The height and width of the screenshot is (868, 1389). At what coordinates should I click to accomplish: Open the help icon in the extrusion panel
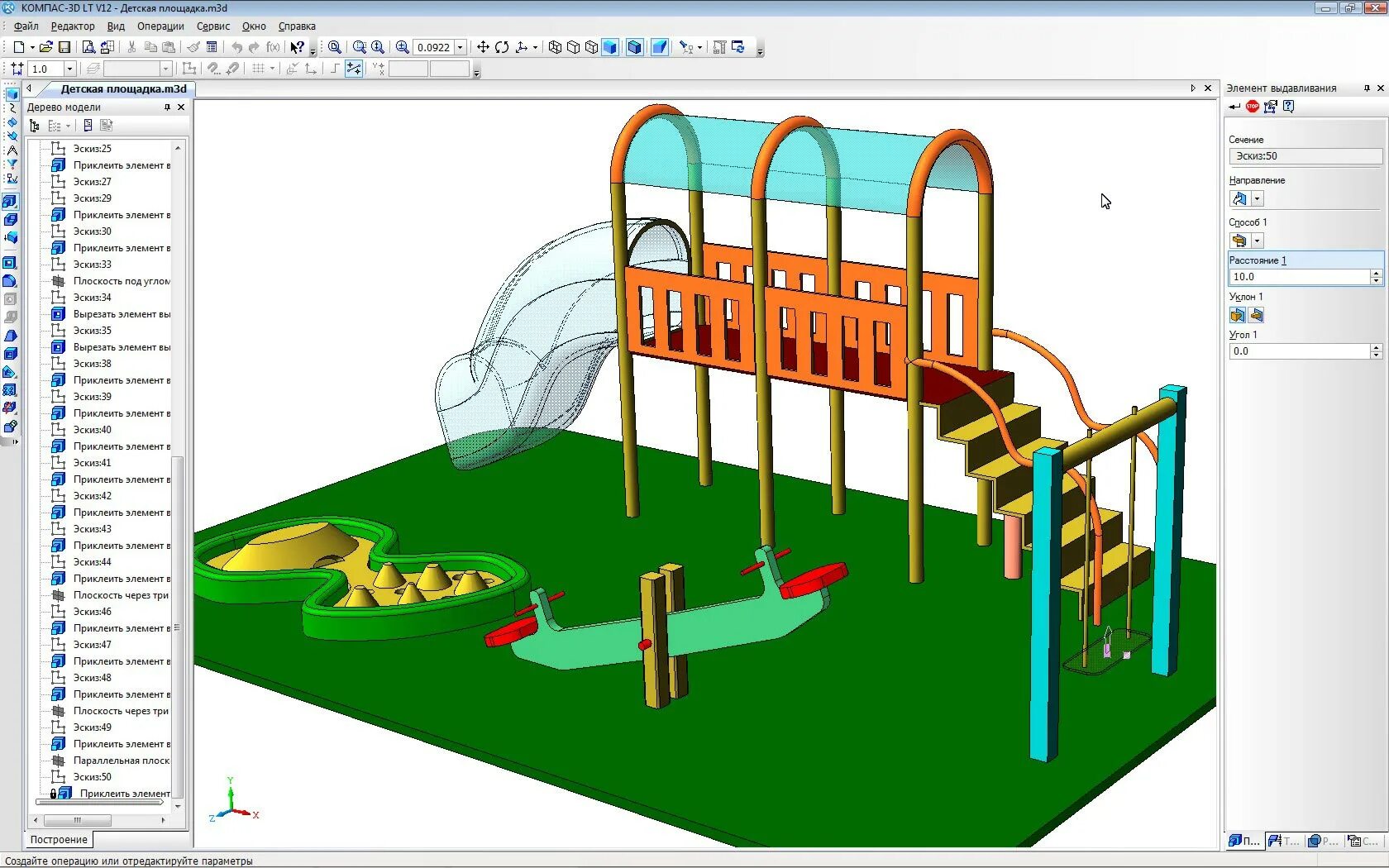pyautogui.click(x=1289, y=106)
